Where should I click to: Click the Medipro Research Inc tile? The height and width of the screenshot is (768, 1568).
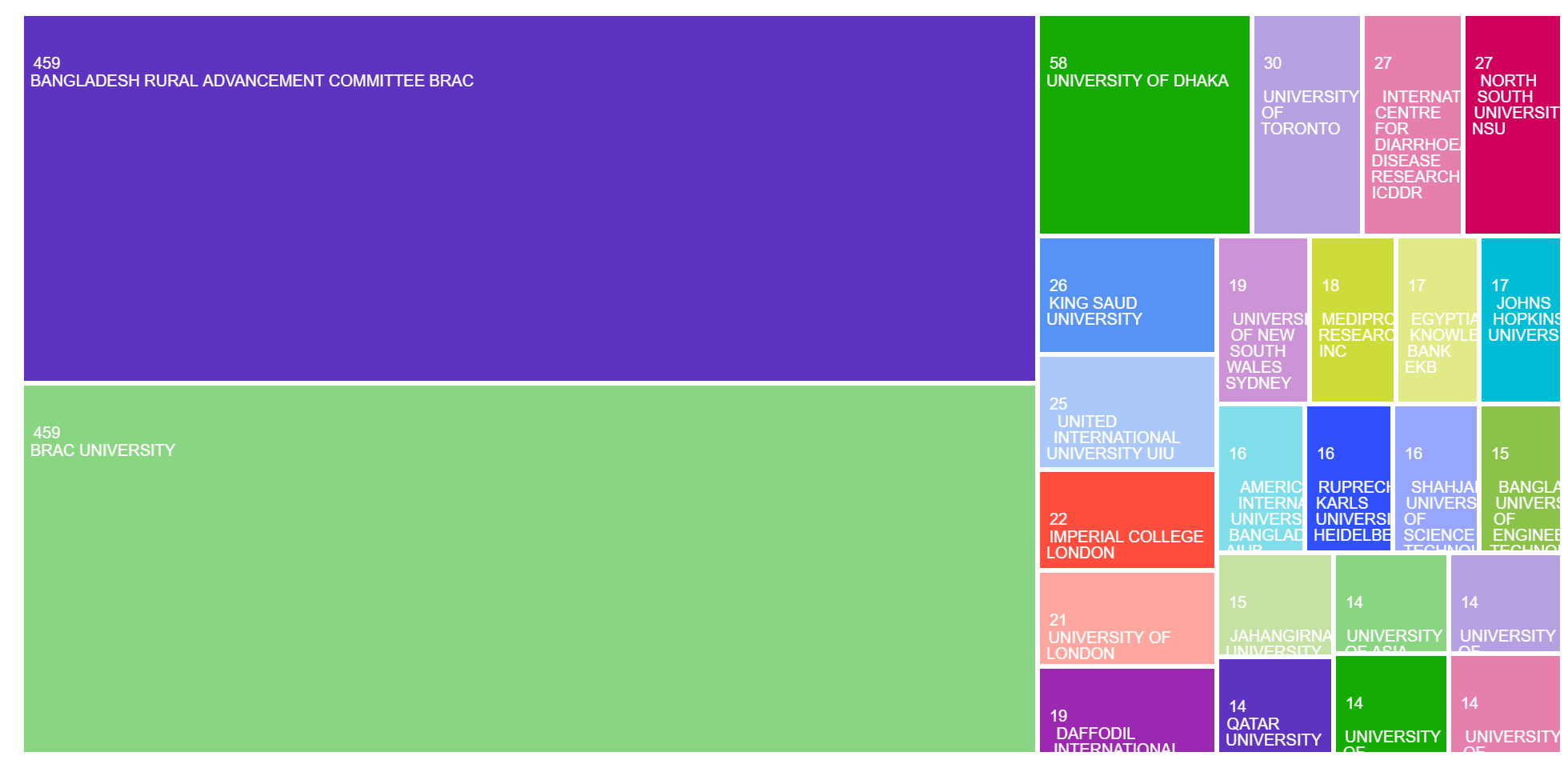[1352, 320]
